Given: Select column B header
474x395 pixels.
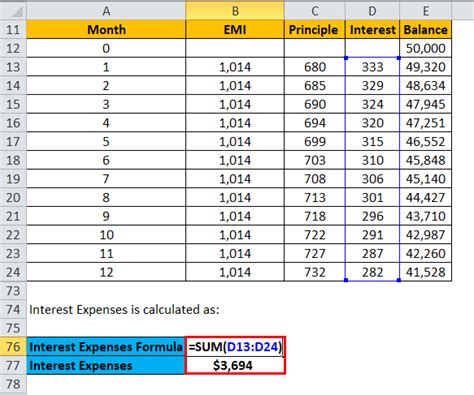Looking at the screenshot, I should pyautogui.click(x=235, y=11).
